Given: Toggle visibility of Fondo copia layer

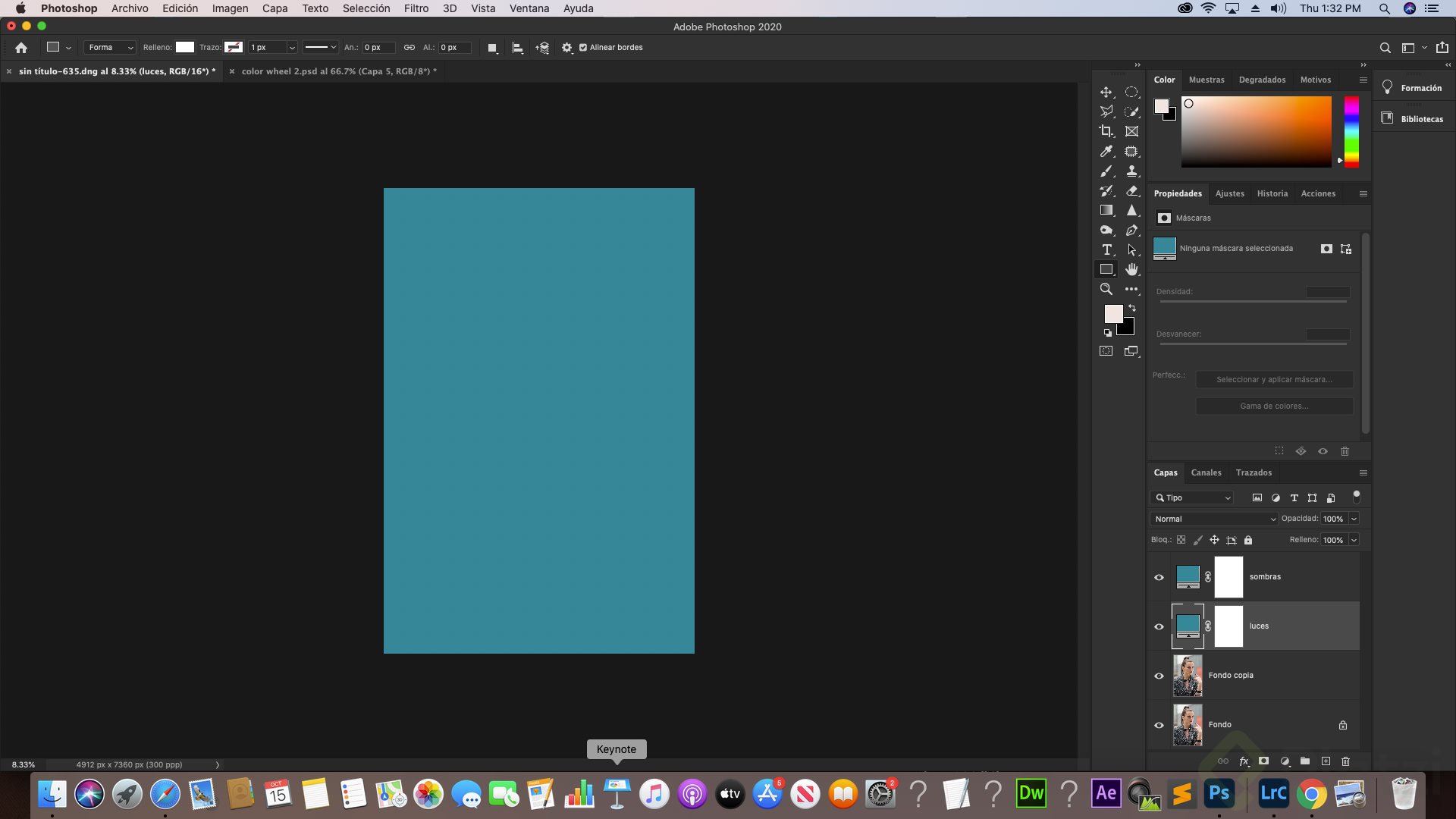Looking at the screenshot, I should point(1159,676).
